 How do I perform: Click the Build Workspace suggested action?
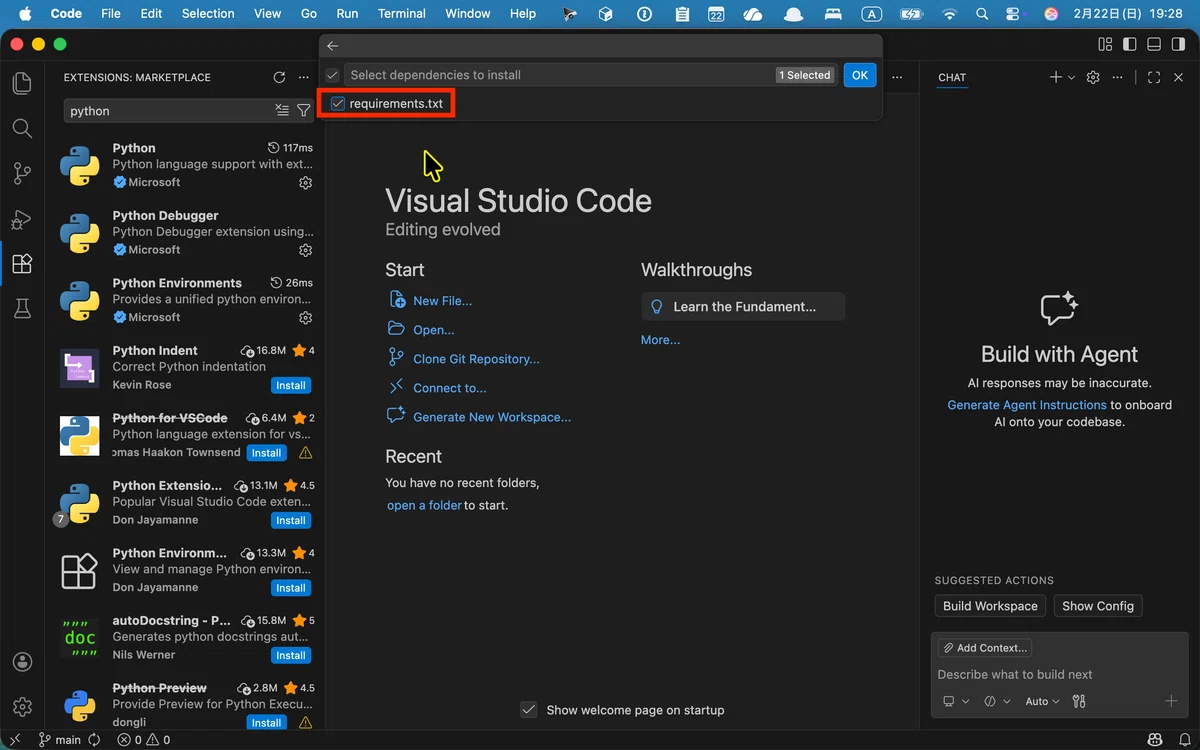pyautogui.click(x=990, y=606)
